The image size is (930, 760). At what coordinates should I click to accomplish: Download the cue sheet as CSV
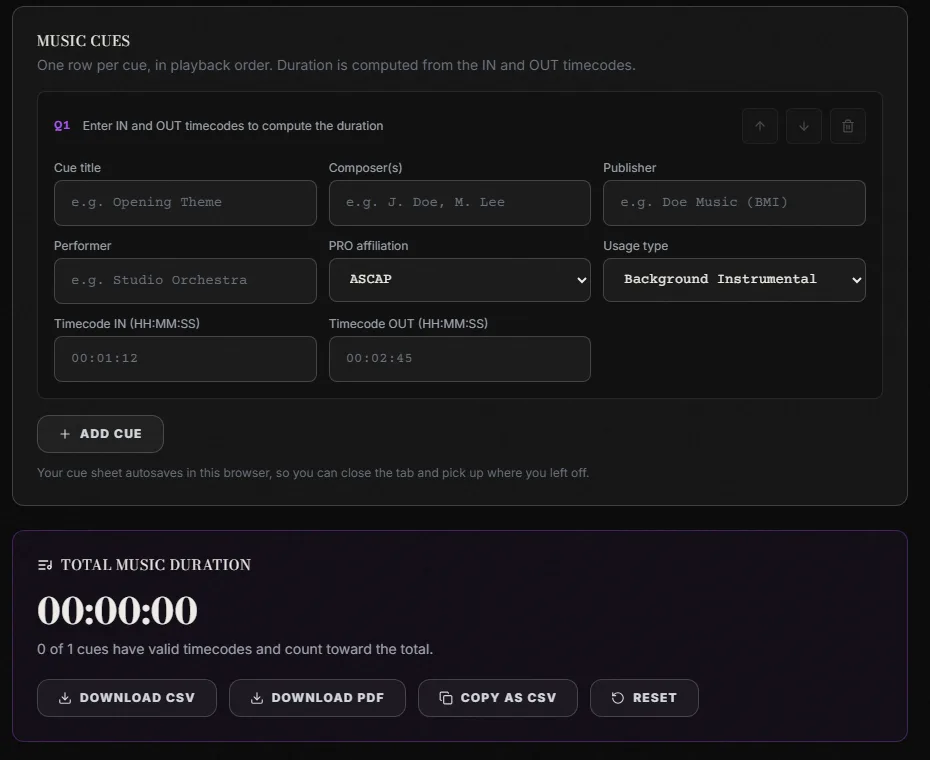tap(127, 698)
